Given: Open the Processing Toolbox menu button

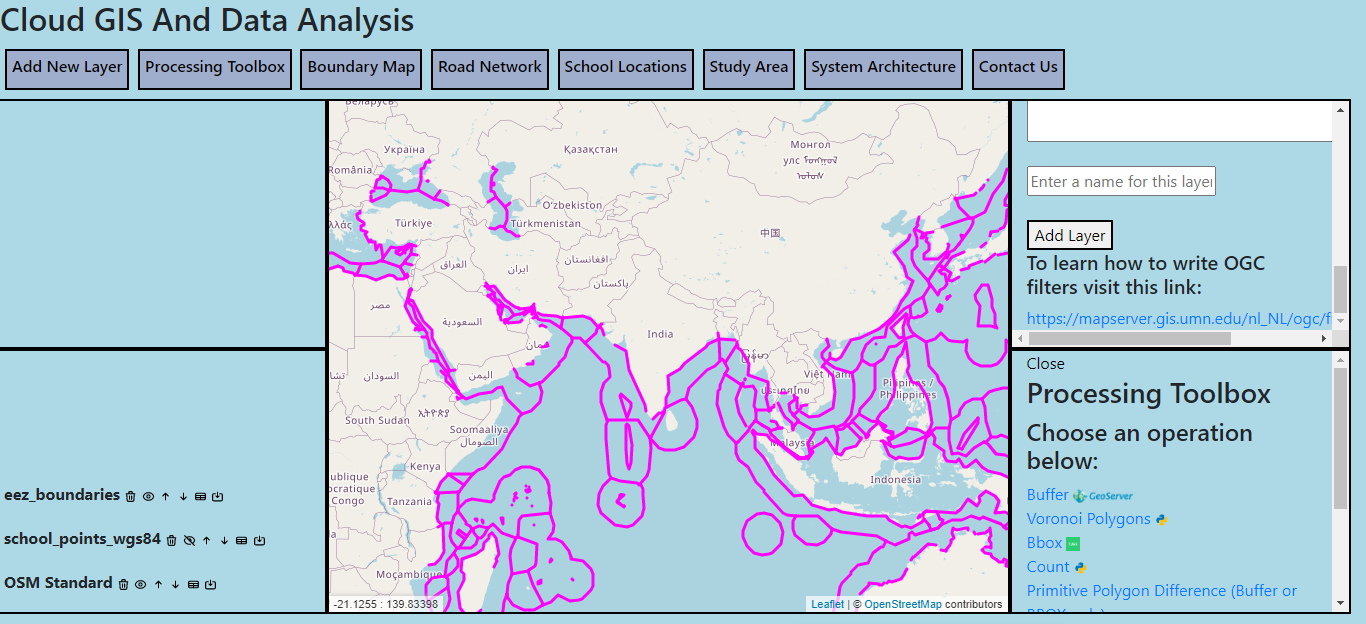Looking at the screenshot, I should (x=215, y=68).
